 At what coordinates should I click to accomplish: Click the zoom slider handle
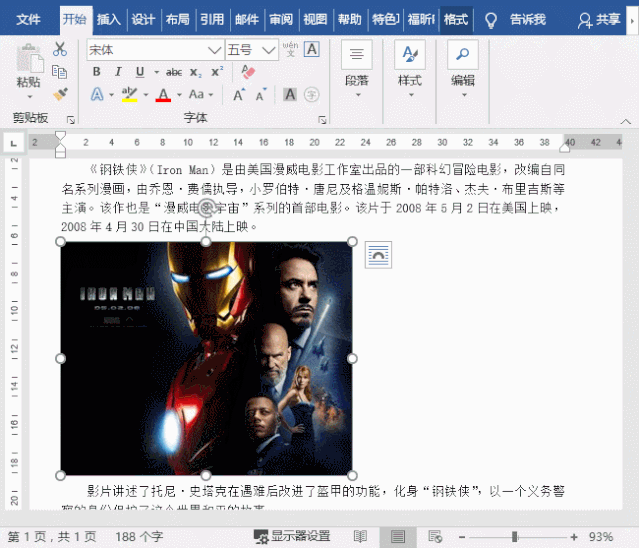point(515,537)
